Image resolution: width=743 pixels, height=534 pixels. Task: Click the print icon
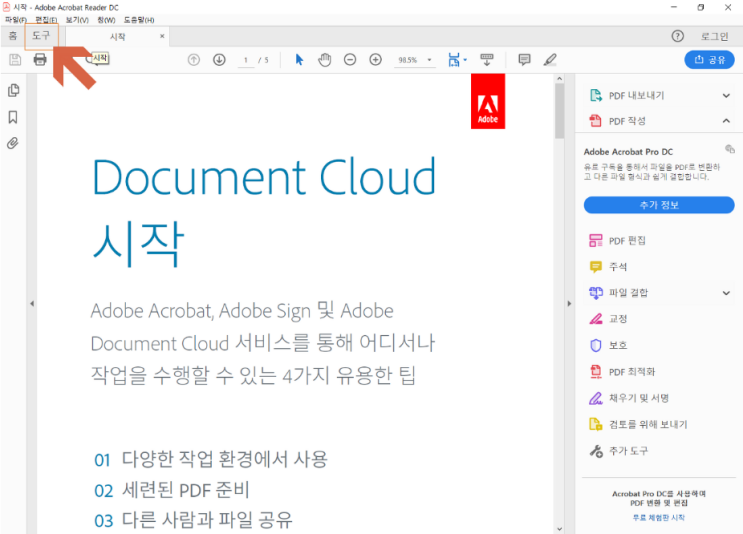40,60
